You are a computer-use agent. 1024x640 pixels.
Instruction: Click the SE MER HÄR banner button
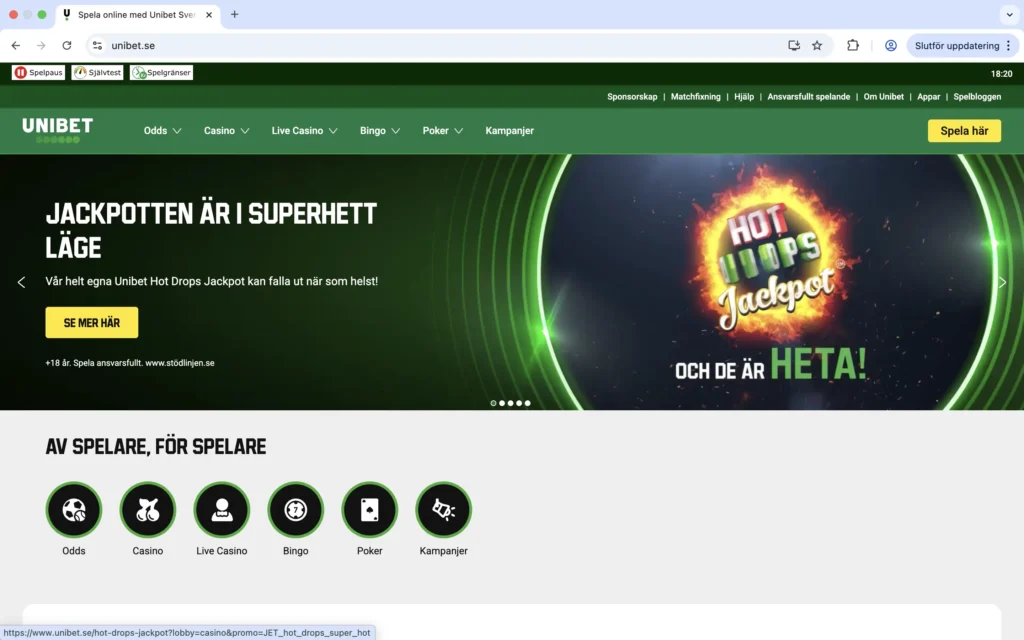91,322
